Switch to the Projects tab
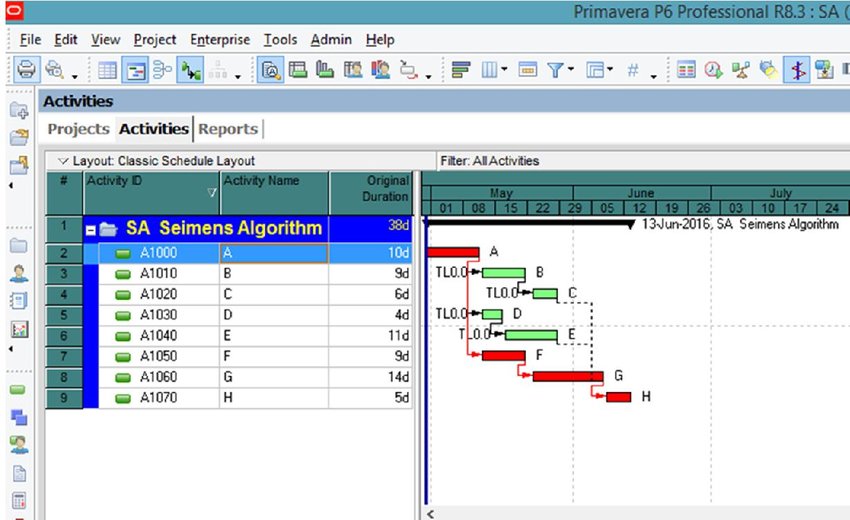The width and height of the screenshot is (850, 520). pos(79,129)
